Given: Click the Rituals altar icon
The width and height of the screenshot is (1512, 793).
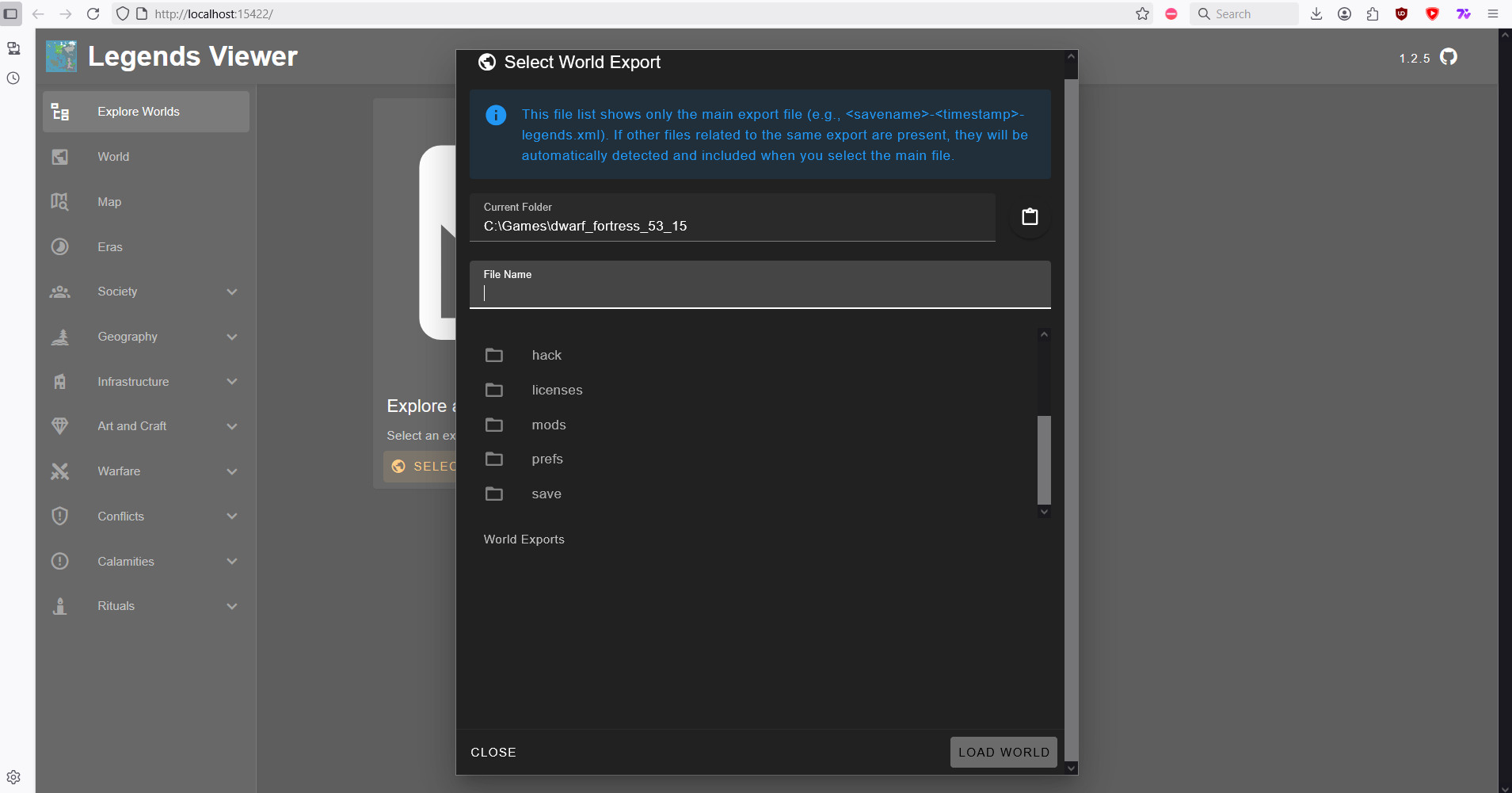Looking at the screenshot, I should (60, 606).
